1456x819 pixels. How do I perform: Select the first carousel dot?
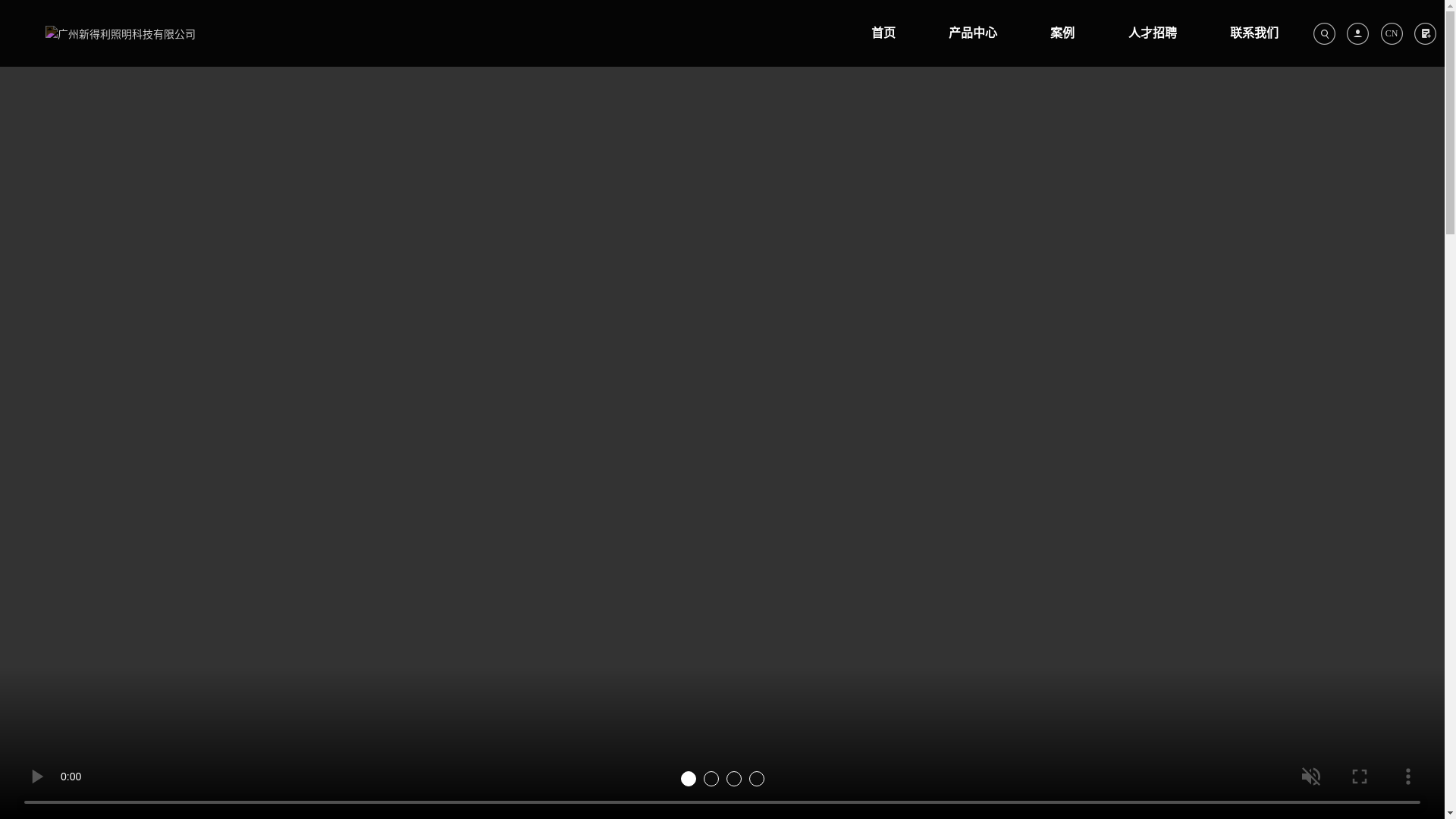click(x=689, y=779)
